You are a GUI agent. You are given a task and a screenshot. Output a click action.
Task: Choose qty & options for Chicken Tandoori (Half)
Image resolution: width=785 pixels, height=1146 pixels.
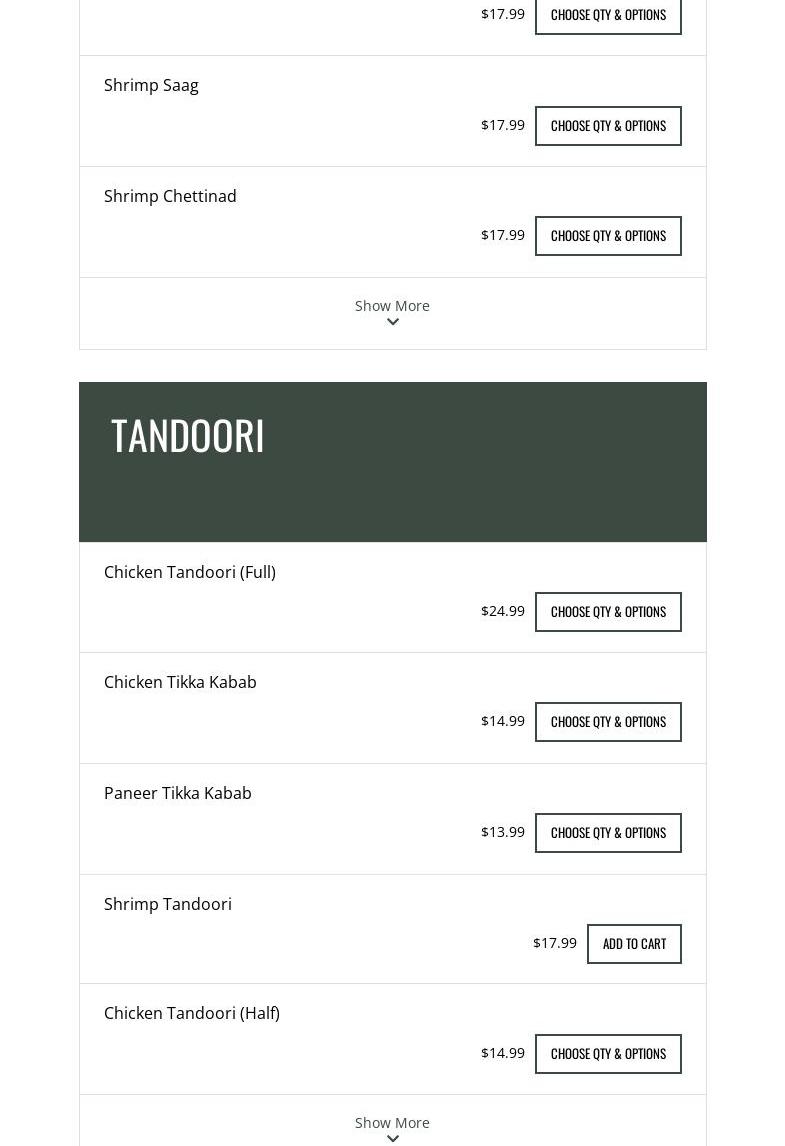pyautogui.click(x=608, y=1054)
